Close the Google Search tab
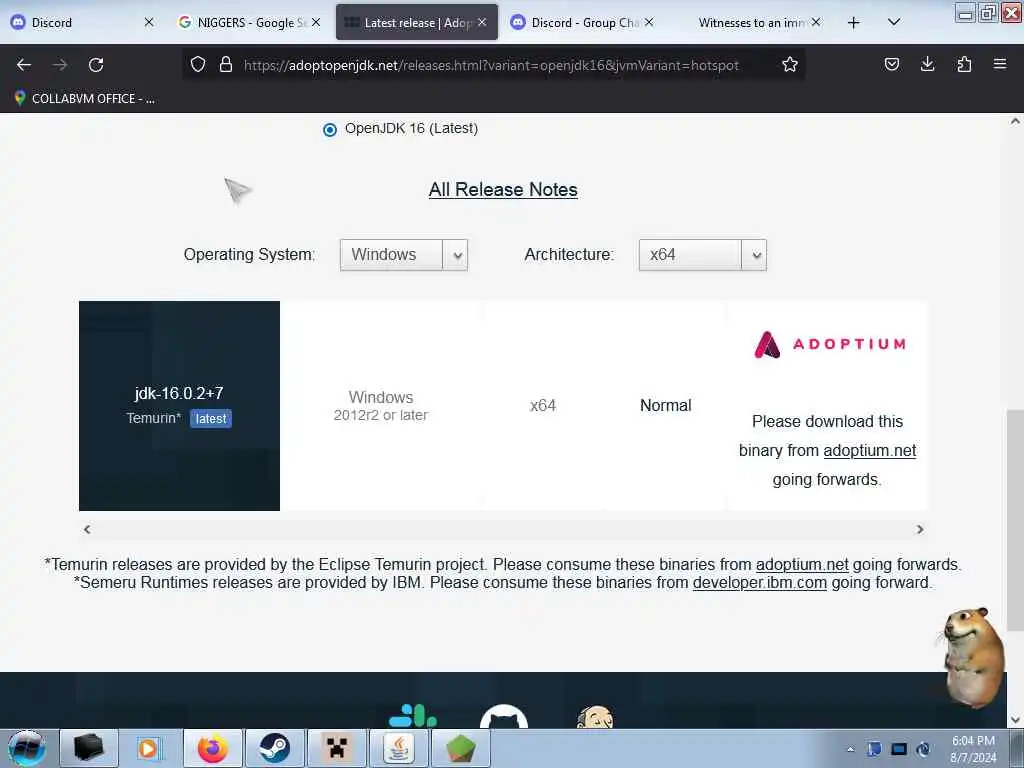1024x768 pixels. (x=316, y=22)
